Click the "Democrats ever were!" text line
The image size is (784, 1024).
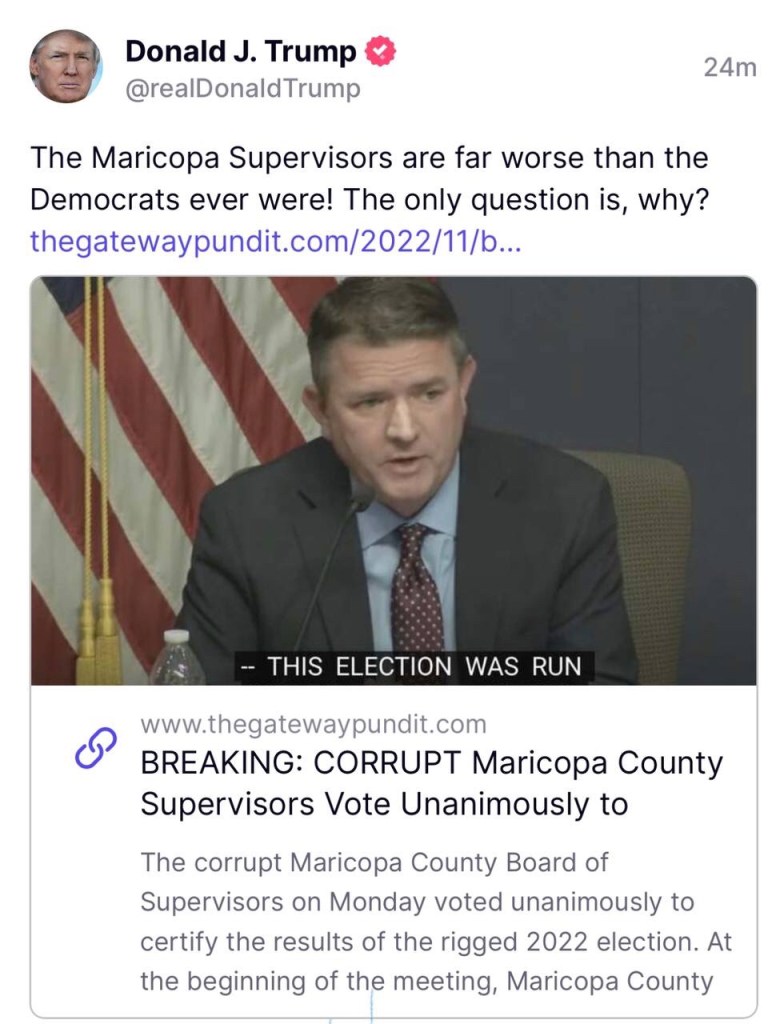click(183, 199)
